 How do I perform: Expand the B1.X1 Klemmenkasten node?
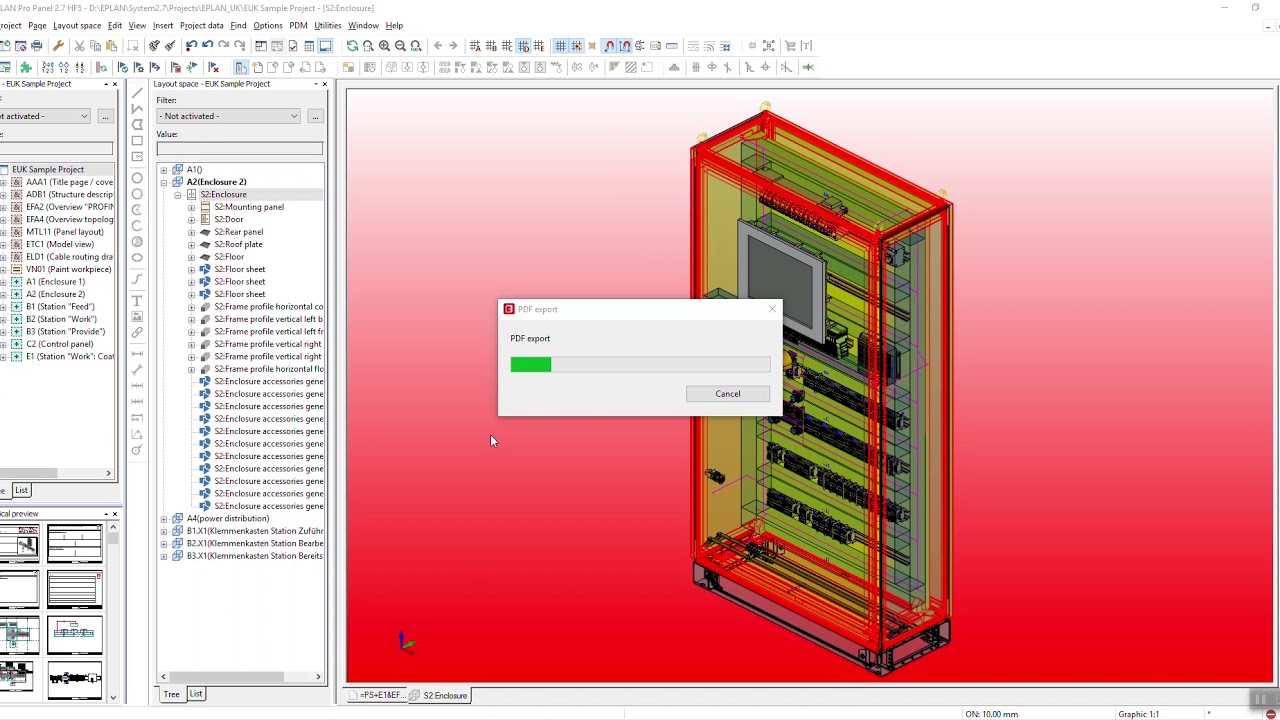pyautogui.click(x=164, y=531)
